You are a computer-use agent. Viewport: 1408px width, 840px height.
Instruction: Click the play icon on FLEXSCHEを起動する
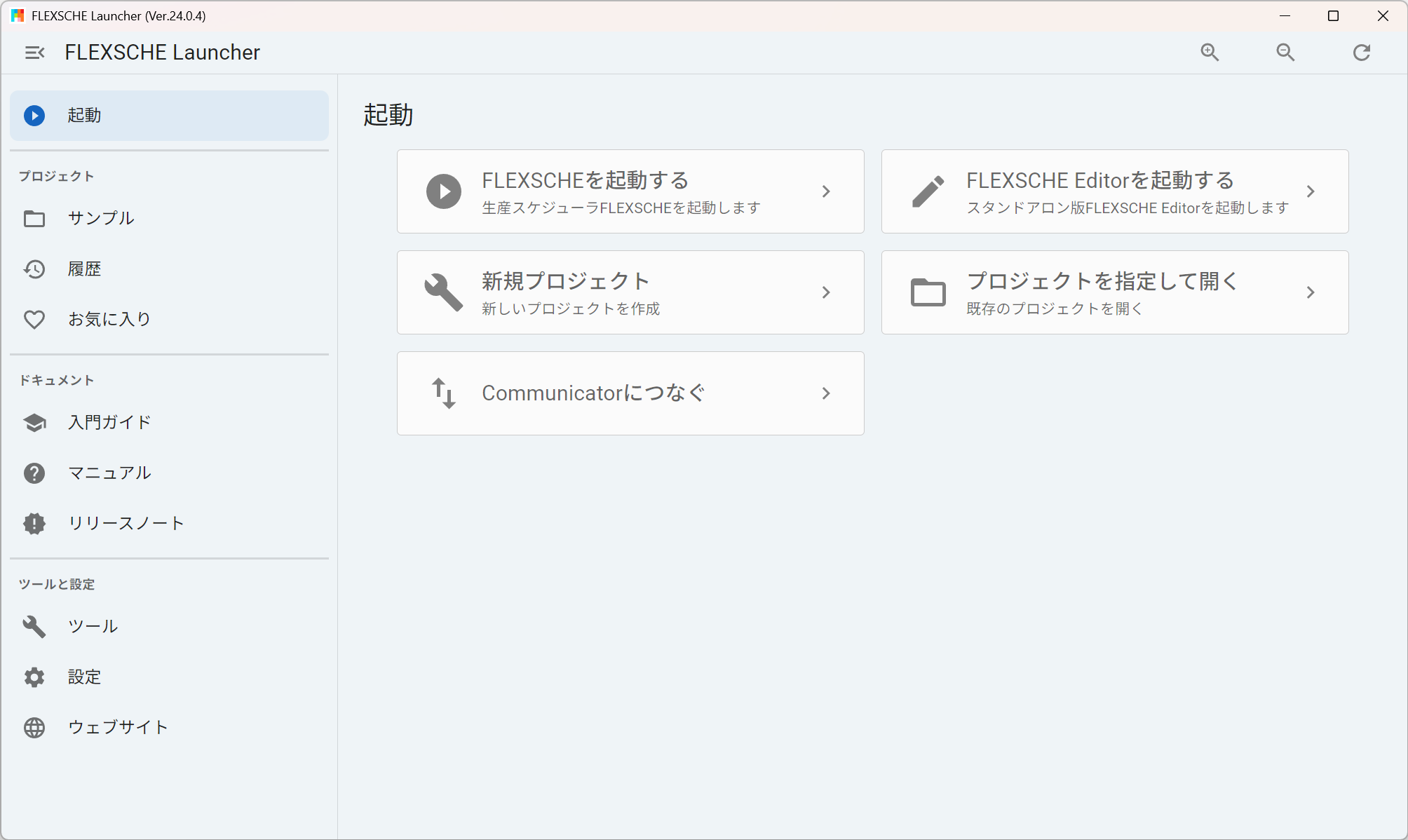point(444,191)
